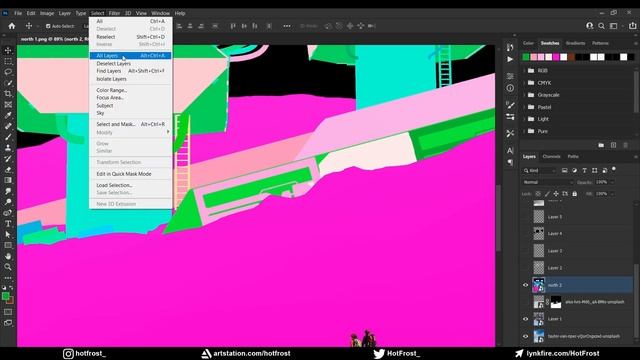The image size is (640, 360).
Task: Open the Info panel icon
Action: (510, 88)
